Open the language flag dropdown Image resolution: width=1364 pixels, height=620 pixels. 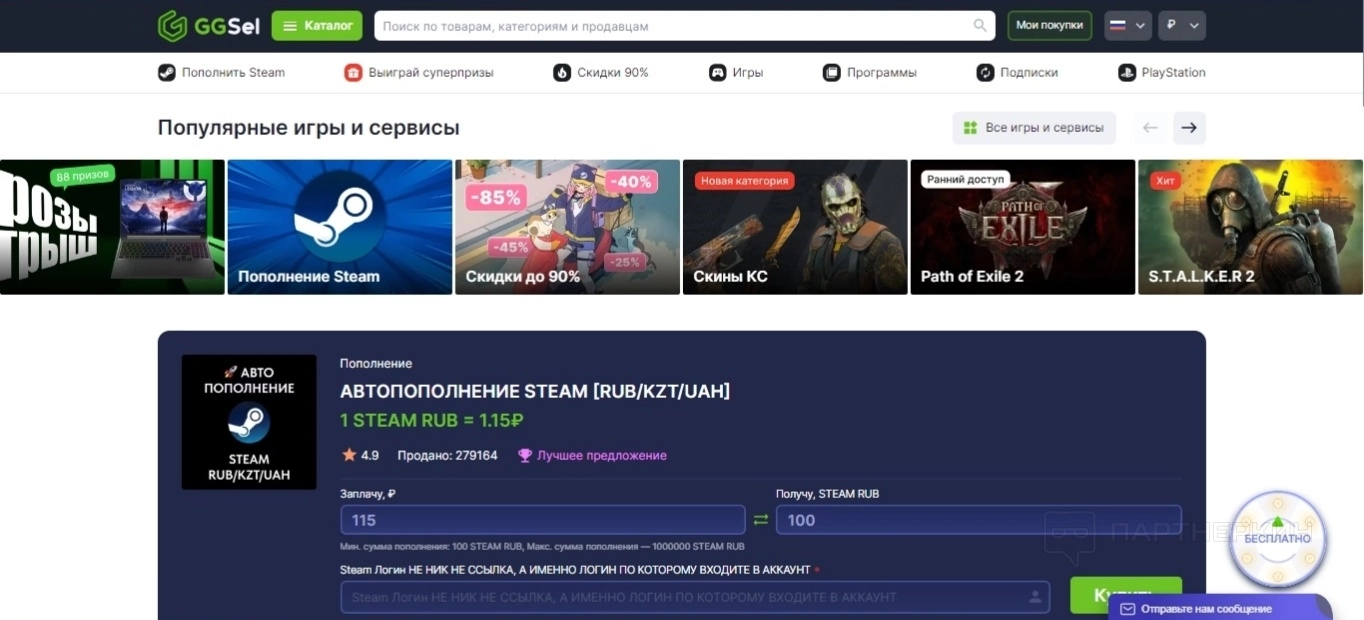(x=1128, y=26)
